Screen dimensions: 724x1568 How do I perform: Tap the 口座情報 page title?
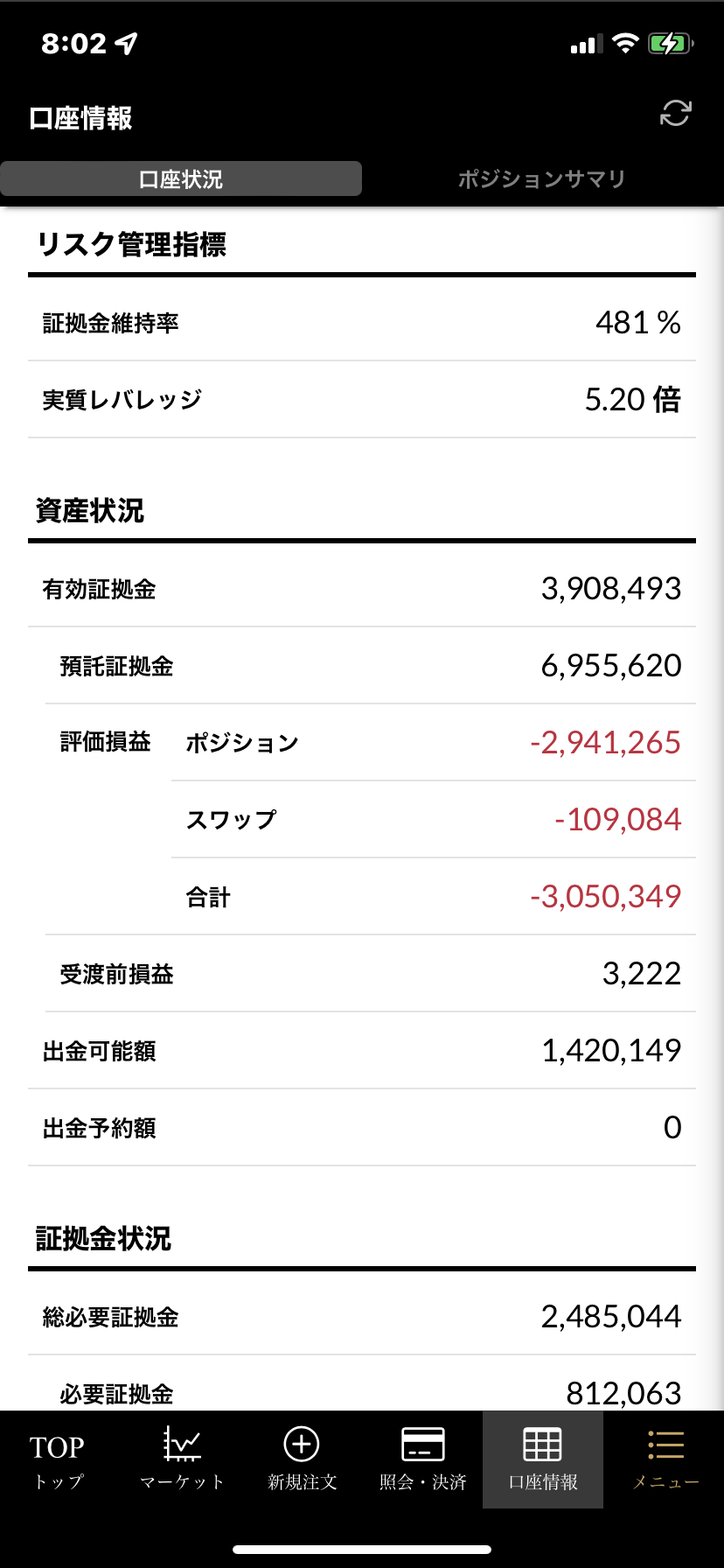pyautogui.click(x=80, y=118)
